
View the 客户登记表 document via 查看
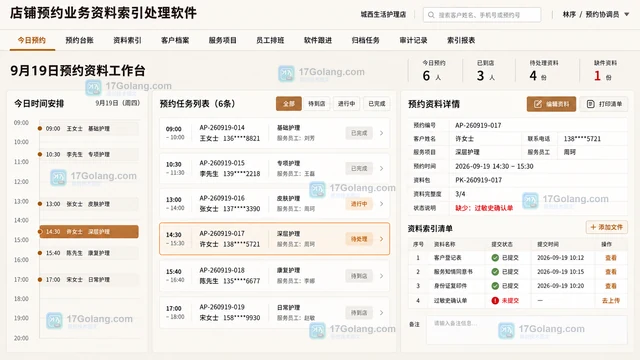[611, 258]
